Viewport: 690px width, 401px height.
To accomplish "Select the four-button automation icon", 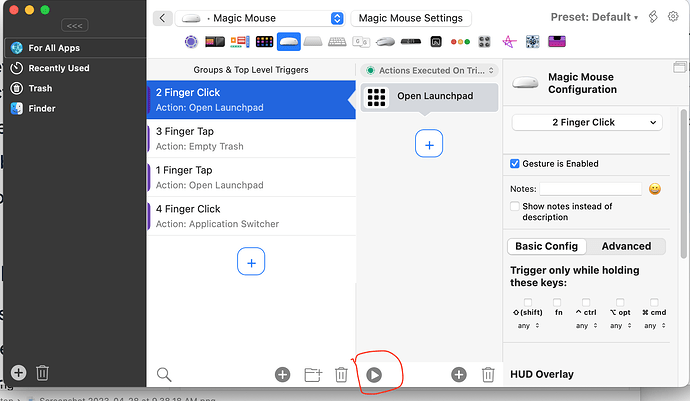I will coord(484,42).
